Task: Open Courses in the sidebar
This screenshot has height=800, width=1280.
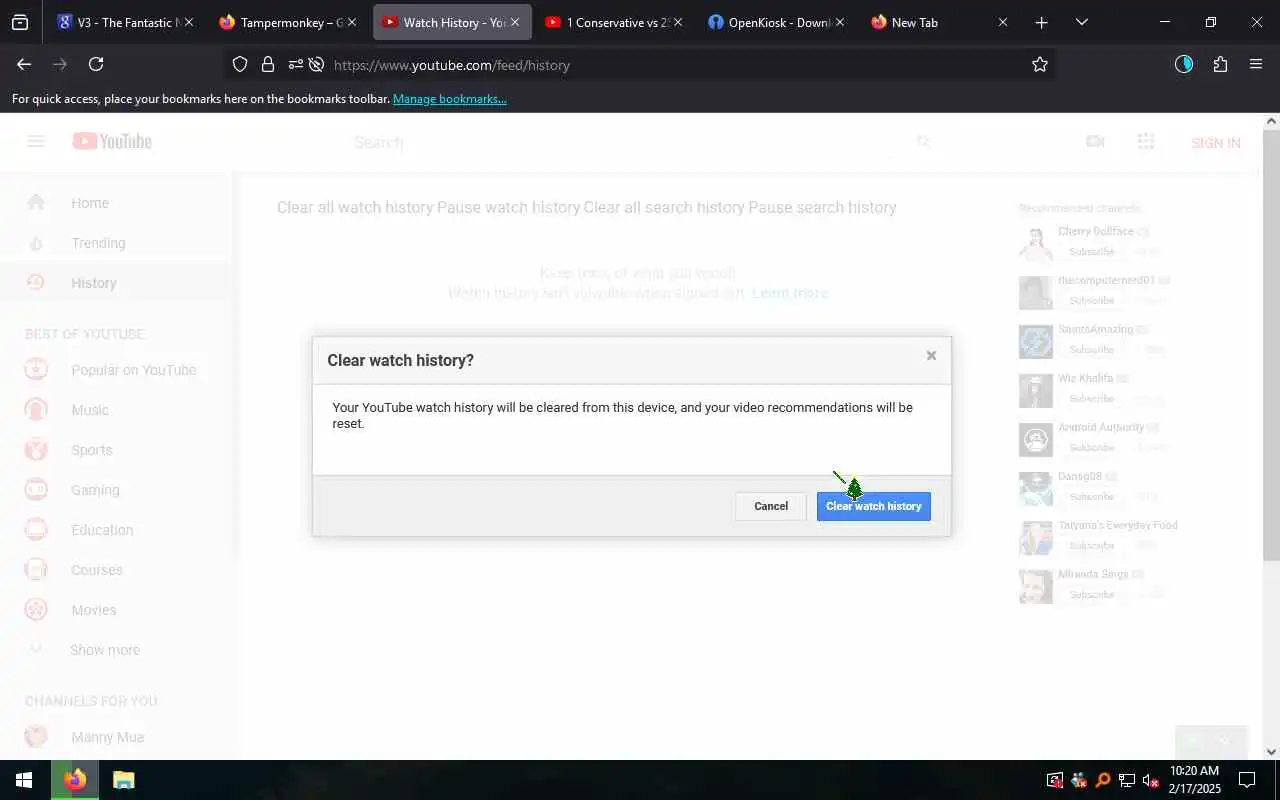Action: point(118,570)
